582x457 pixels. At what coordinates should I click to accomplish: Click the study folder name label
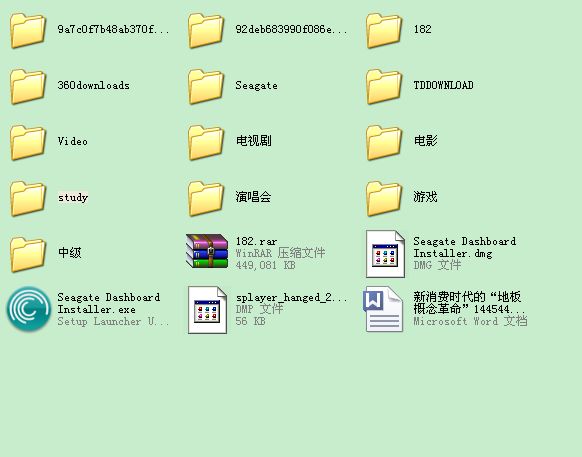[73, 197]
